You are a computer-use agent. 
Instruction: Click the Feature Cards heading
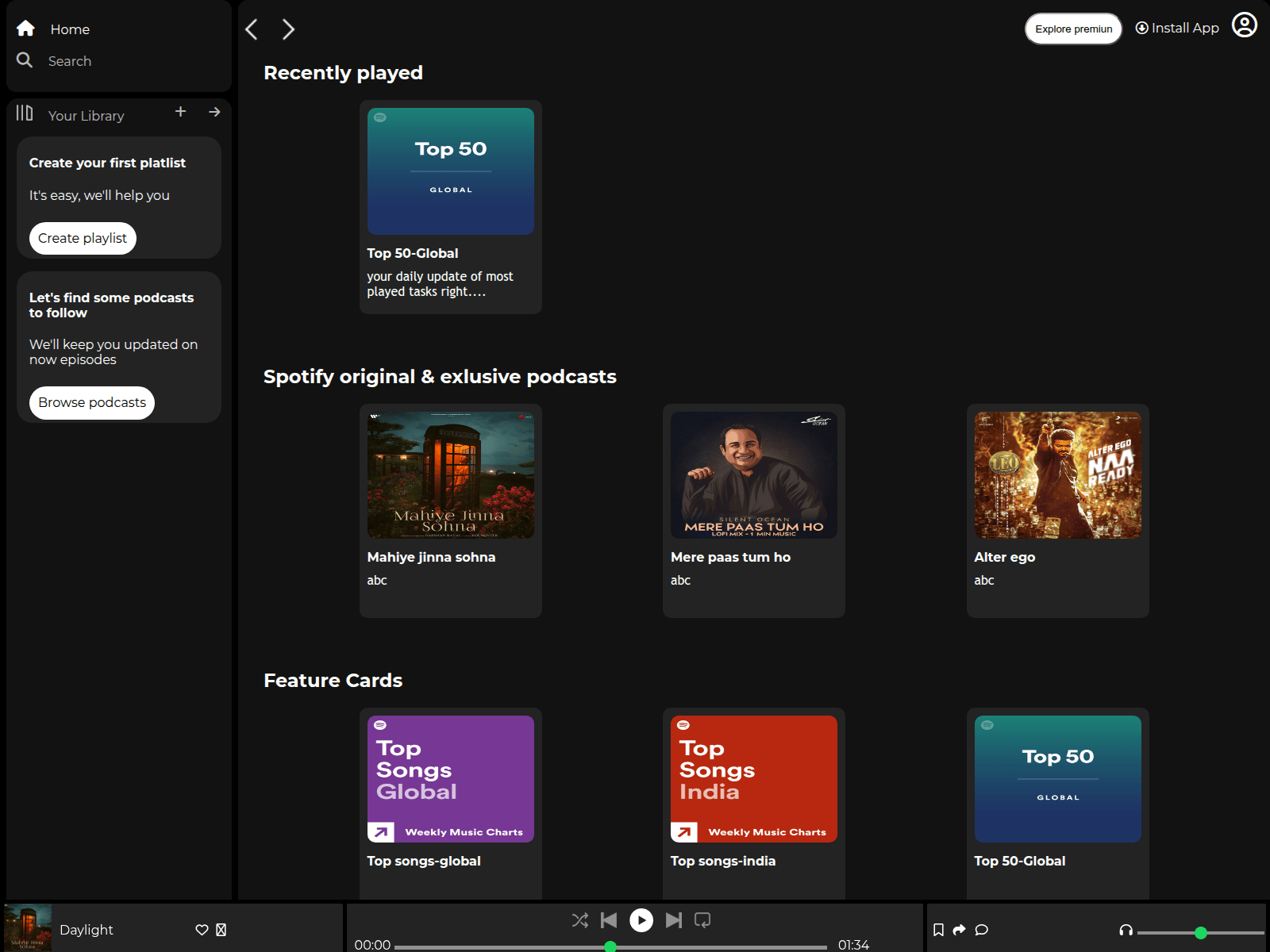pos(333,681)
